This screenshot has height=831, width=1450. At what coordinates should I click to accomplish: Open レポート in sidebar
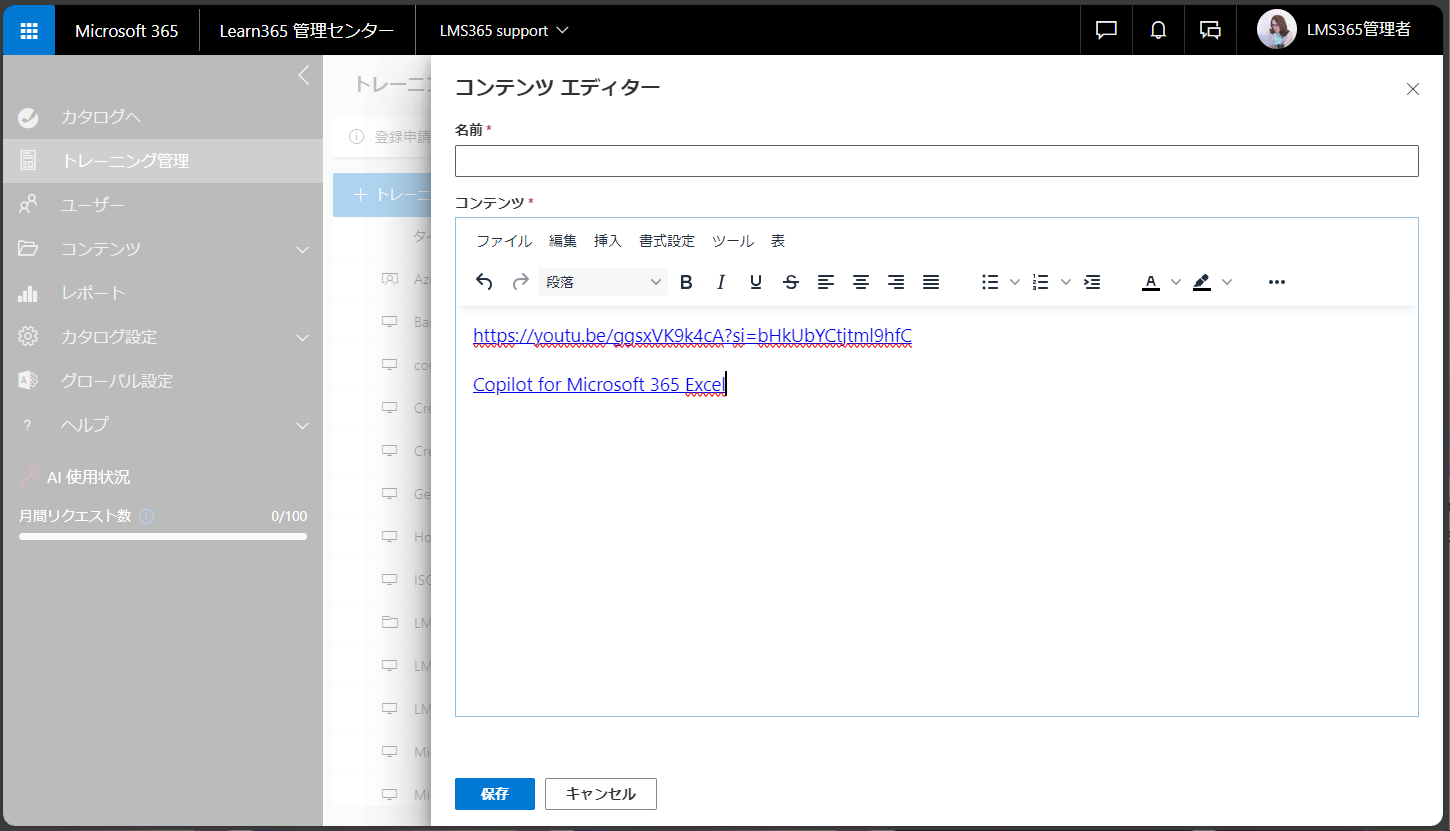(x=161, y=293)
